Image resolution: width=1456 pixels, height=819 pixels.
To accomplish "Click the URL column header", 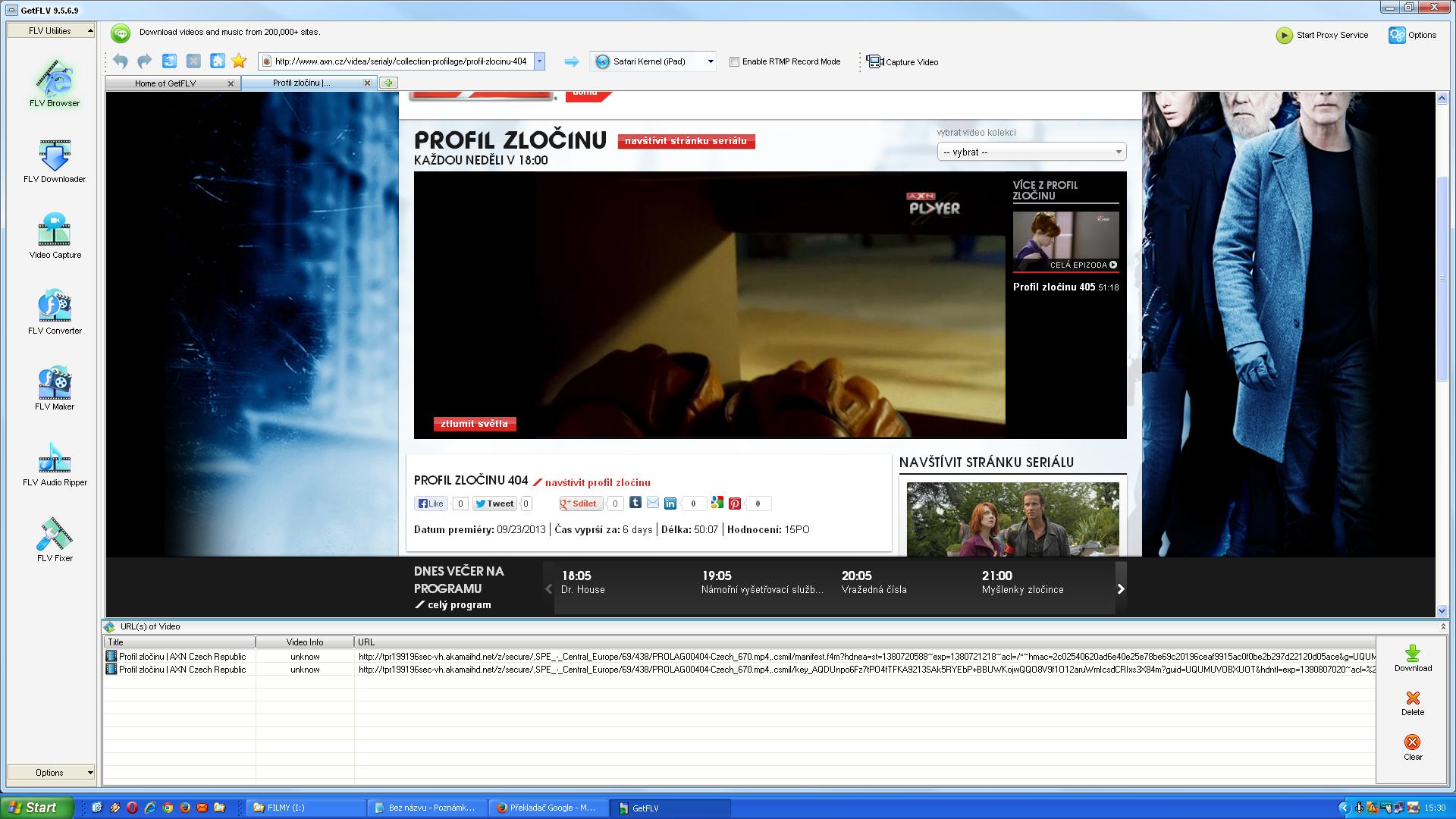I will coord(864,642).
